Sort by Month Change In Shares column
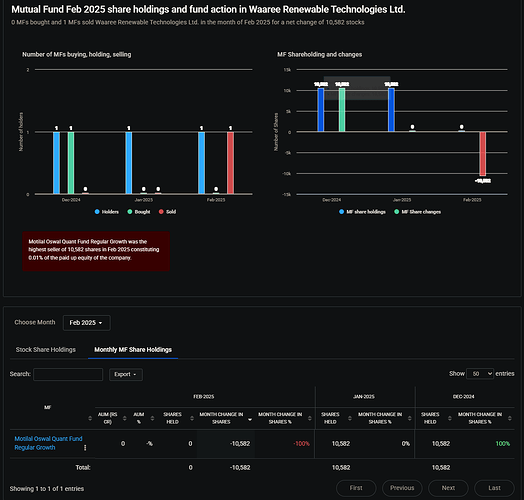Screen dimensions: 524x500 click(x=250, y=418)
